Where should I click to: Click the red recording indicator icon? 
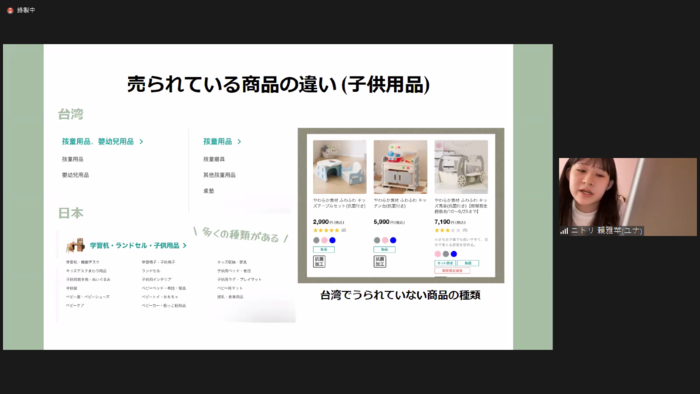pyautogui.click(x=10, y=10)
